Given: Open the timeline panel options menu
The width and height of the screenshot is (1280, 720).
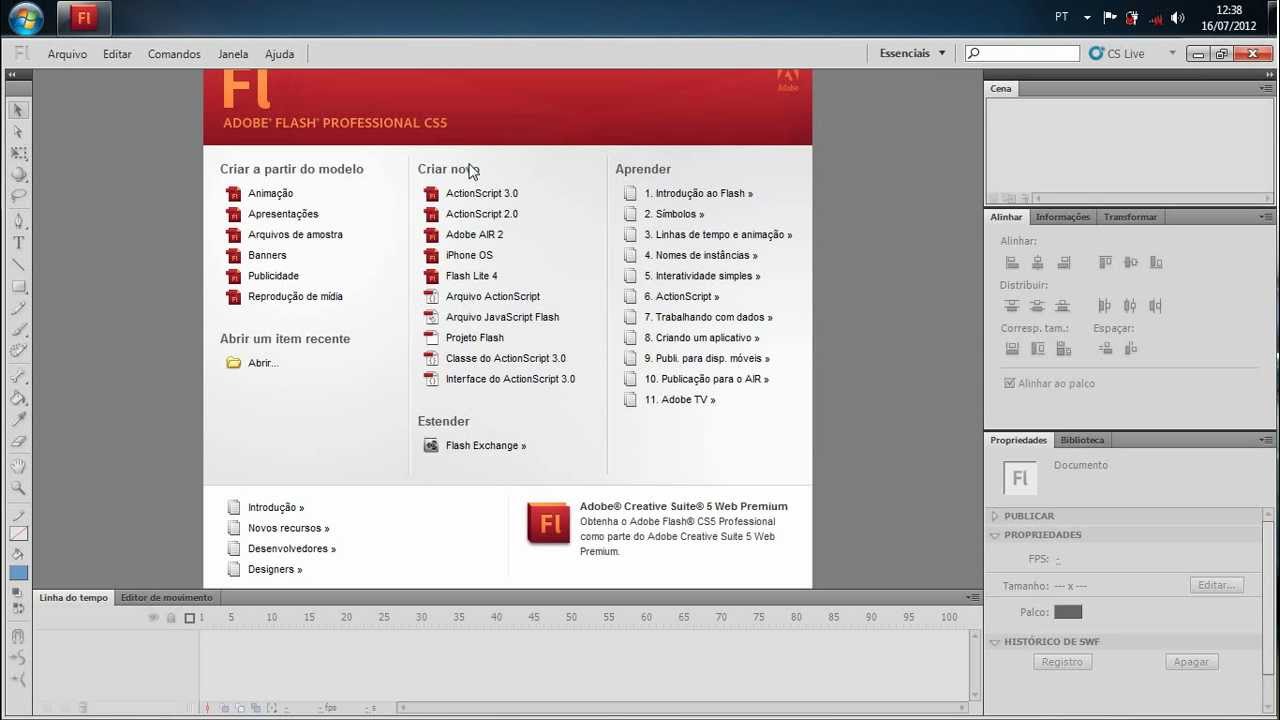Looking at the screenshot, I should pos(973,598).
